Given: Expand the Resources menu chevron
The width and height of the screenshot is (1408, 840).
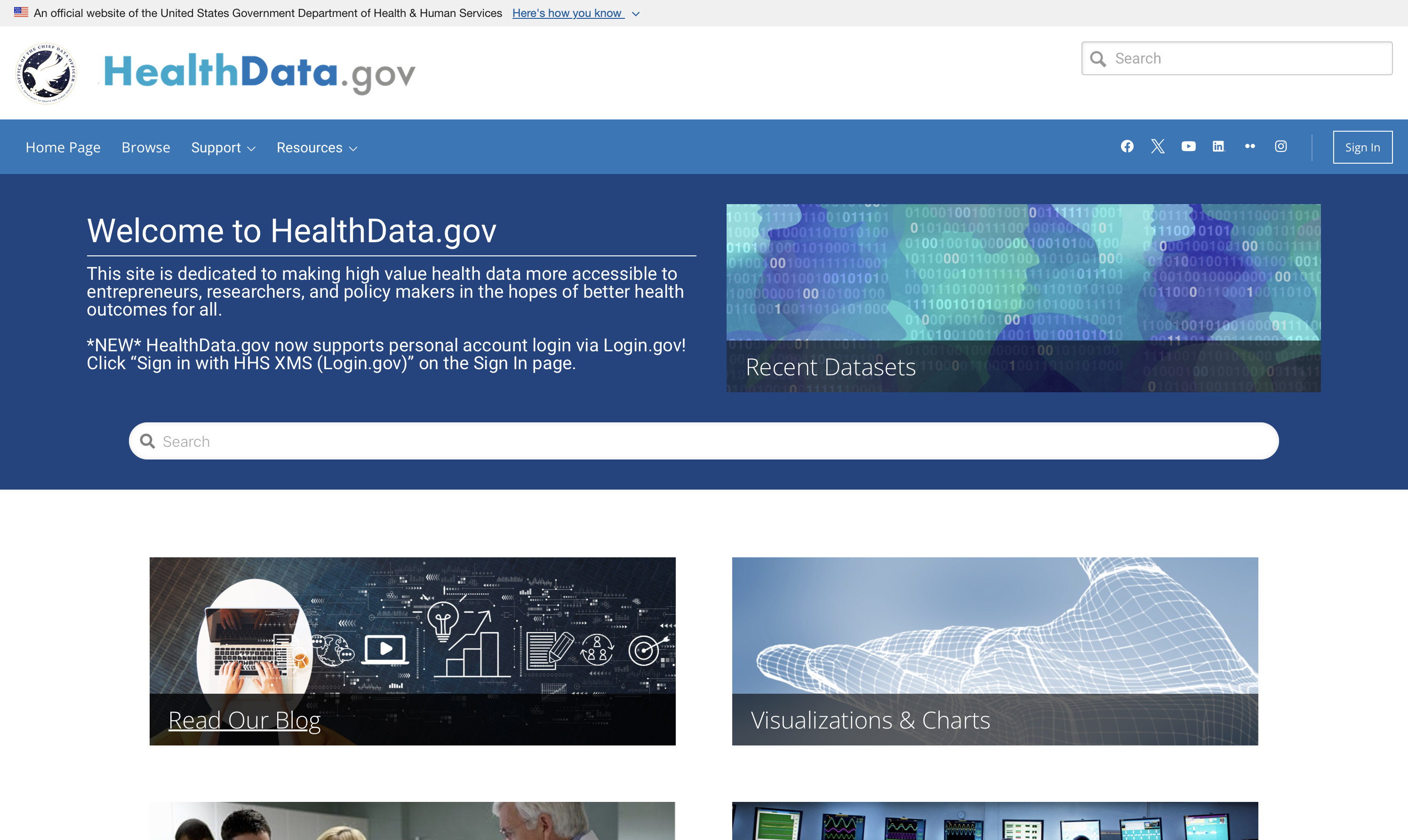Looking at the screenshot, I should click(x=353, y=148).
